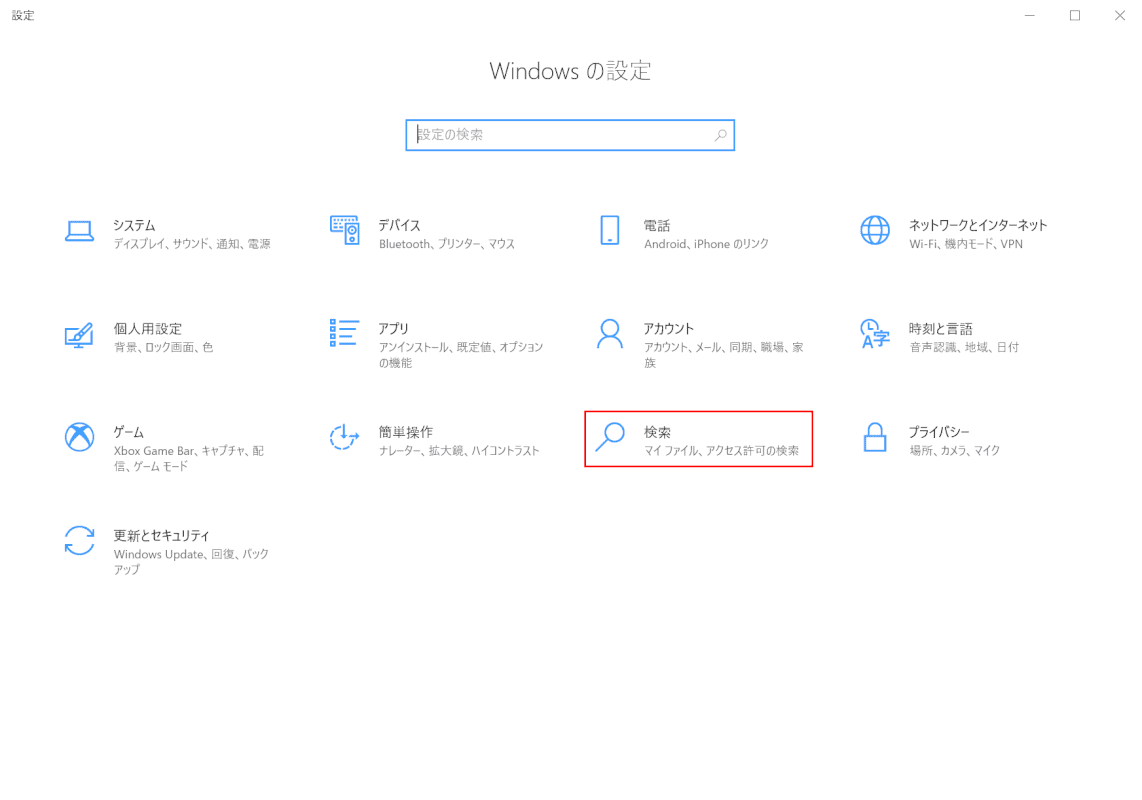Click the text マイ ファイル、アクセス許可の検索
This screenshot has height=800, width=1142.
click(x=721, y=451)
